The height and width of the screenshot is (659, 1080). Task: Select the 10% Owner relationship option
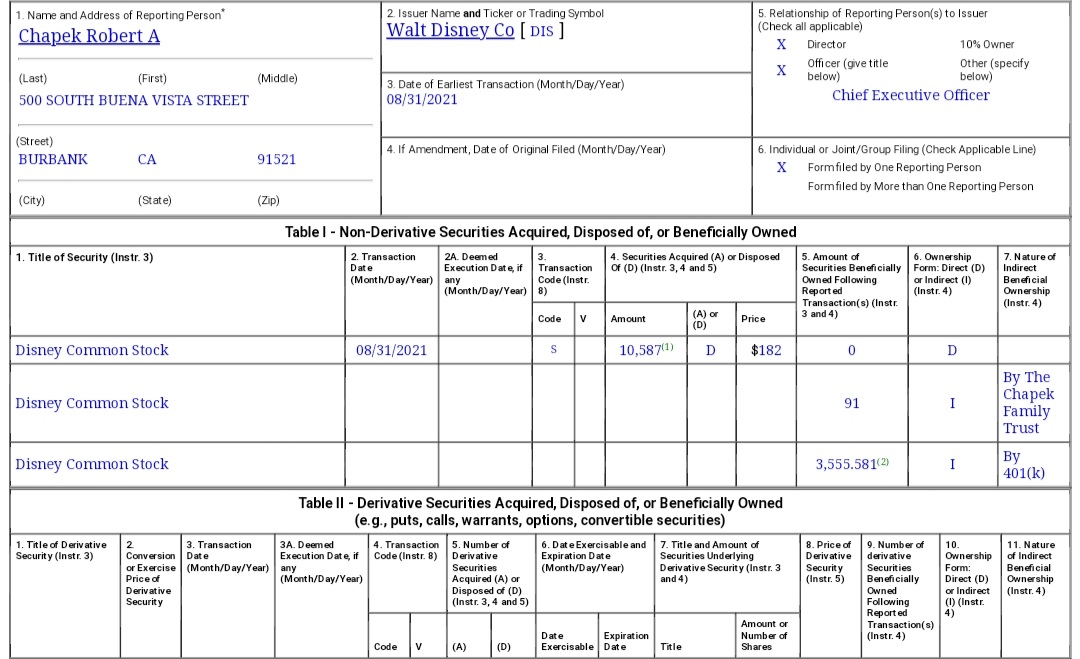[986, 45]
